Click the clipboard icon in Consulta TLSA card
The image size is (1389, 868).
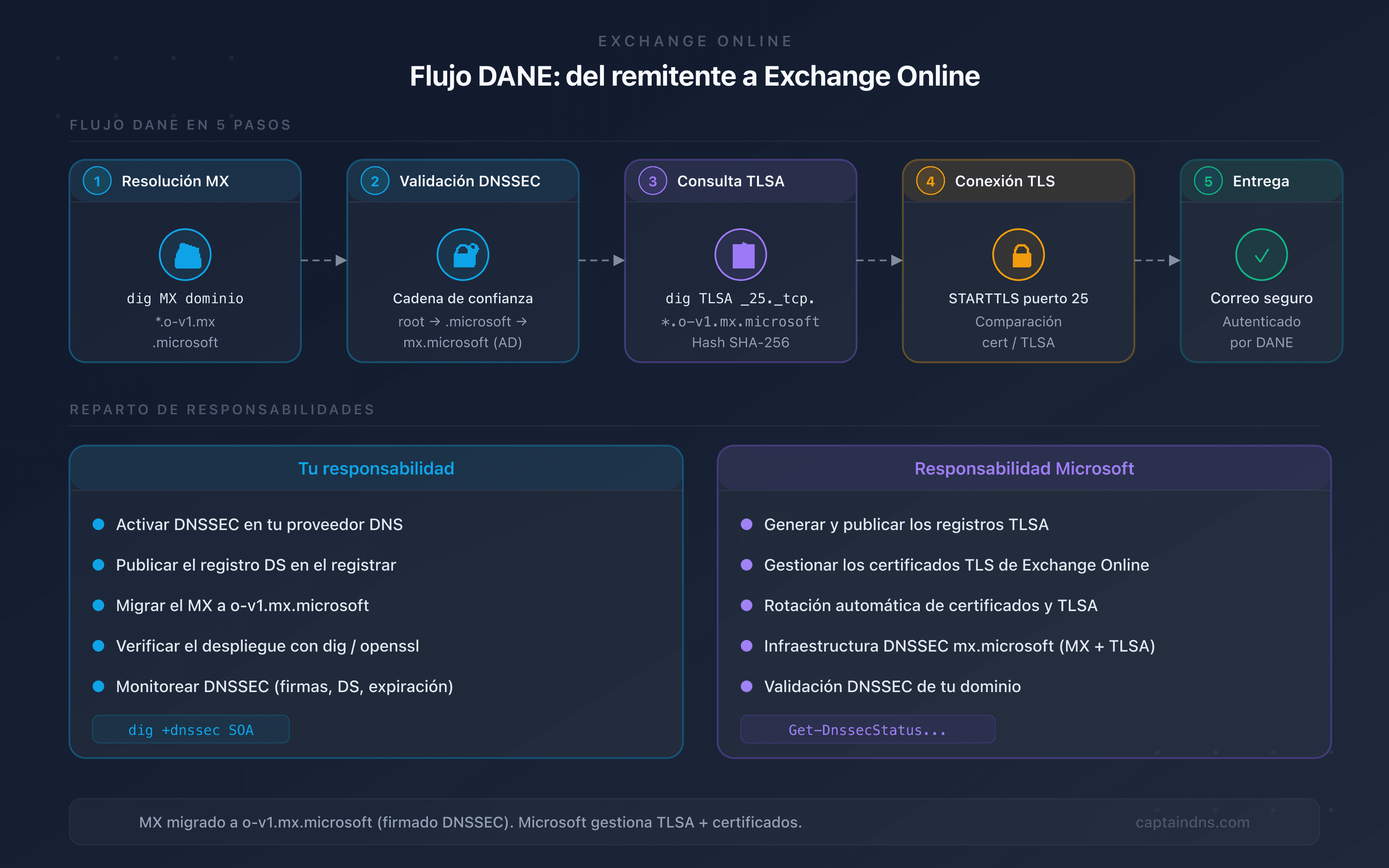tap(740, 254)
